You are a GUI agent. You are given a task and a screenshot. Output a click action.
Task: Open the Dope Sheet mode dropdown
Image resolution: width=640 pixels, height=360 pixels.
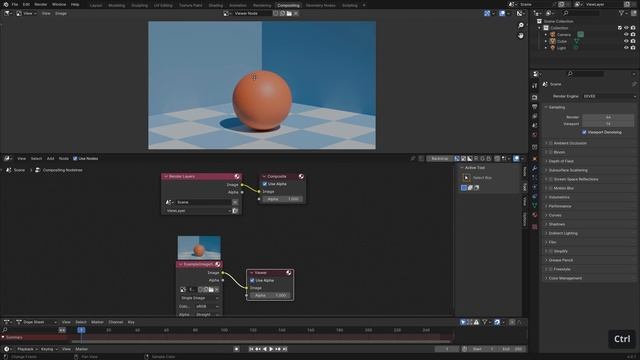(x=36, y=322)
